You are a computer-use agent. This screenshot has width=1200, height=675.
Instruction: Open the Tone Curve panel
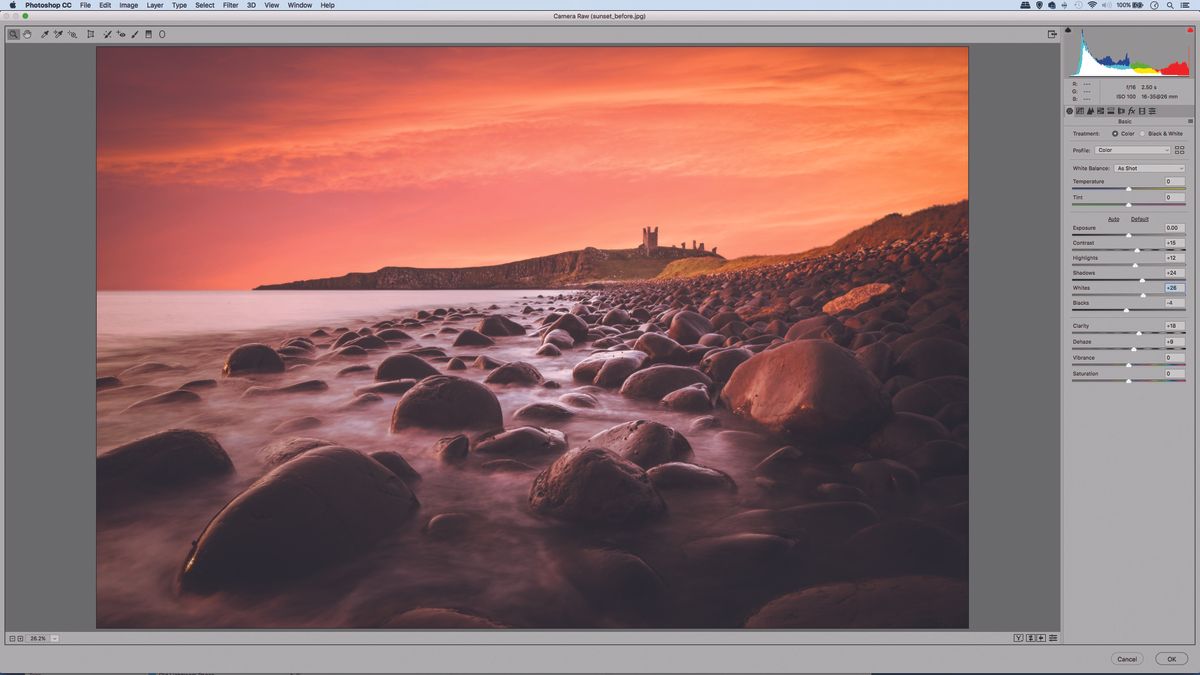pos(1080,111)
